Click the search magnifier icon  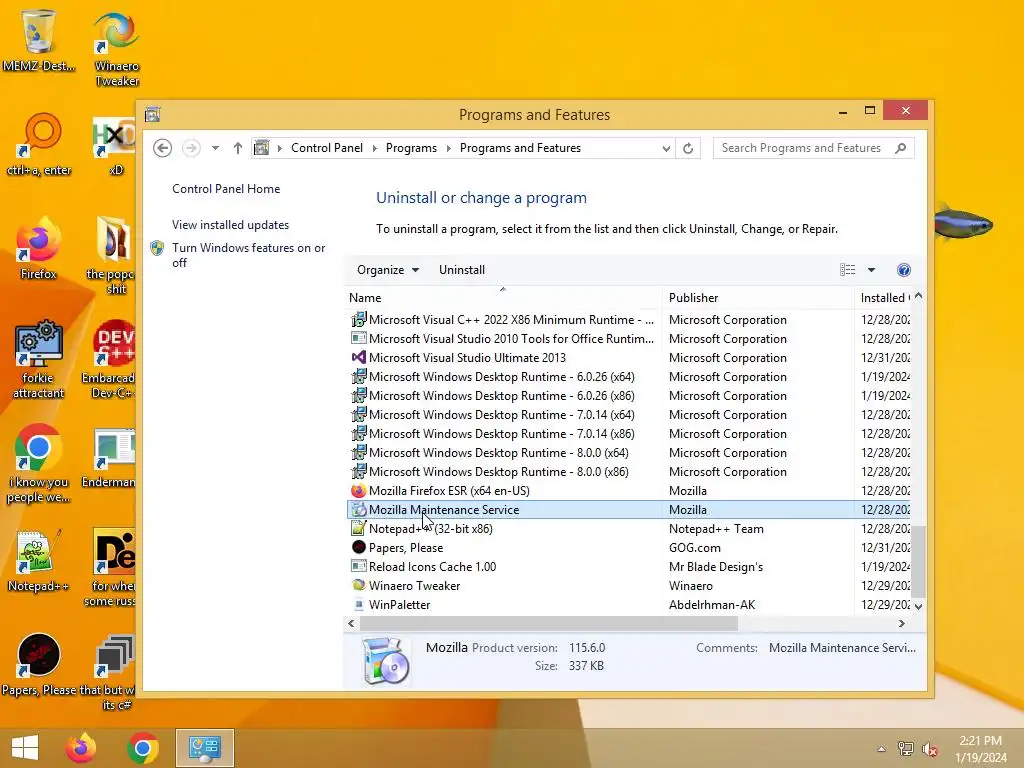901,148
